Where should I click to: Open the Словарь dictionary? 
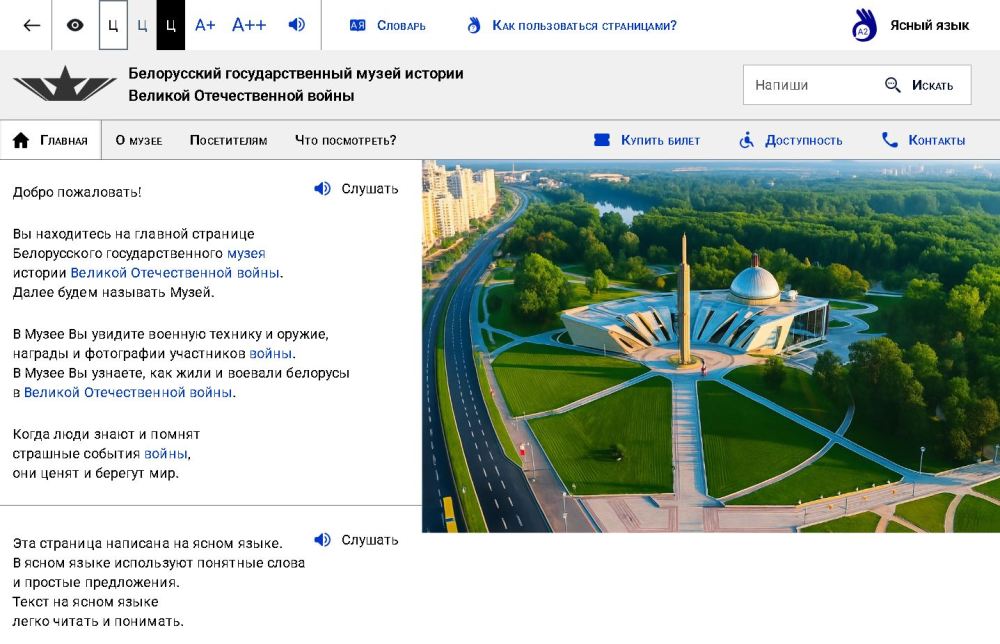(x=388, y=25)
